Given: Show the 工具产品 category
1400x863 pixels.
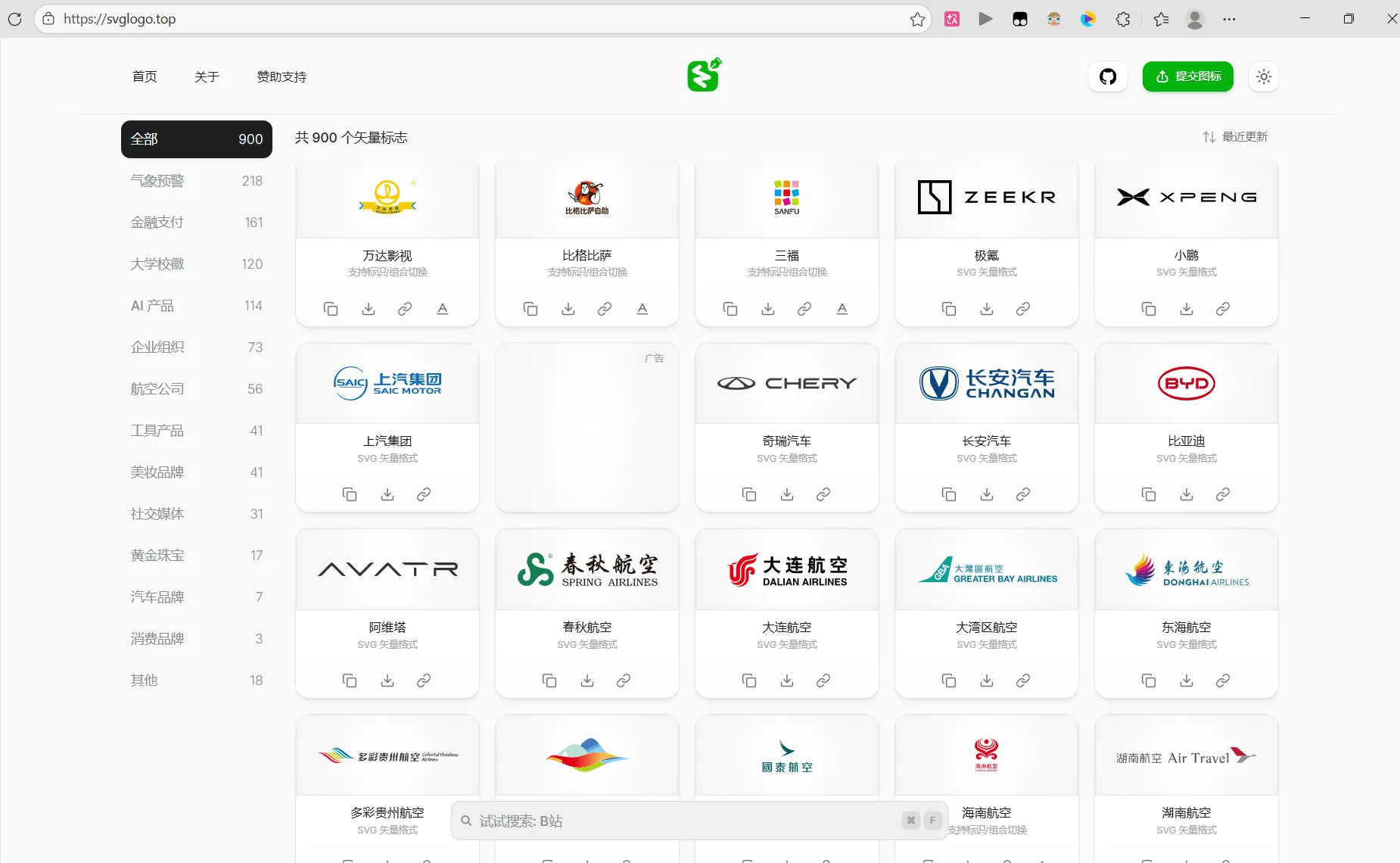Looking at the screenshot, I should coord(197,431).
